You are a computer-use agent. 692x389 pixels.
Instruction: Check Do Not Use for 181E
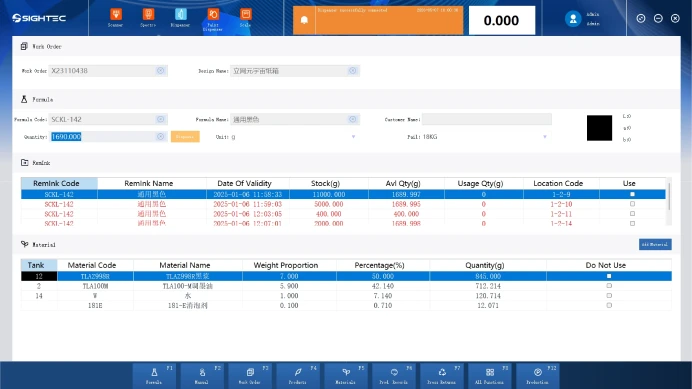click(609, 305)
